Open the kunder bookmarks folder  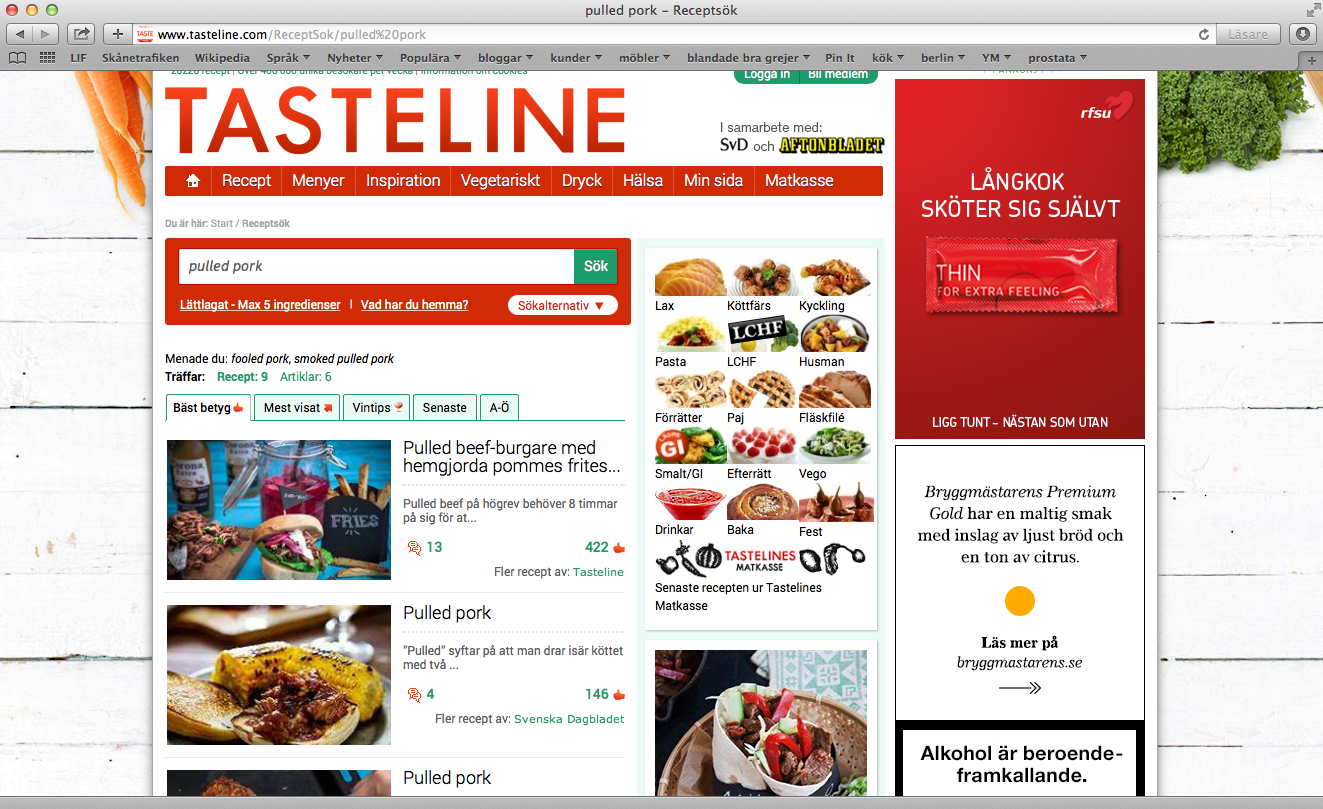tap(576, 58)
